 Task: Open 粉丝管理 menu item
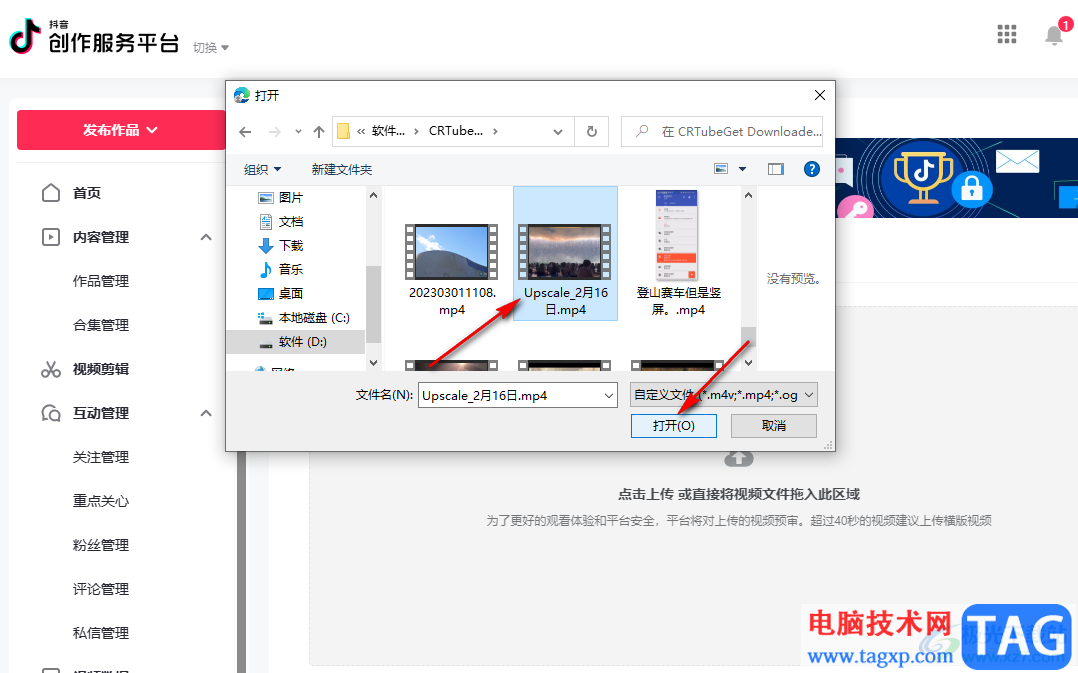pyautogui.click(x=101, y=545)
